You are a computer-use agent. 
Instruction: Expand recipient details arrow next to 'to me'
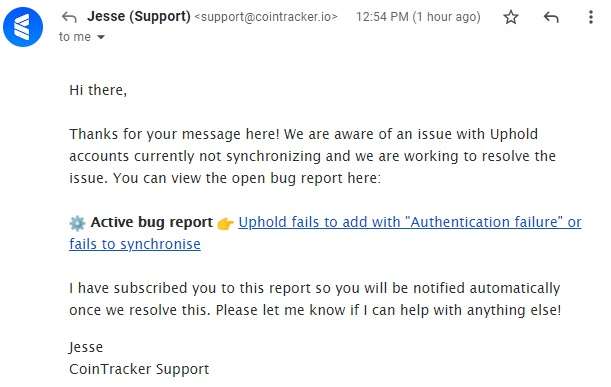click(101, 37)
